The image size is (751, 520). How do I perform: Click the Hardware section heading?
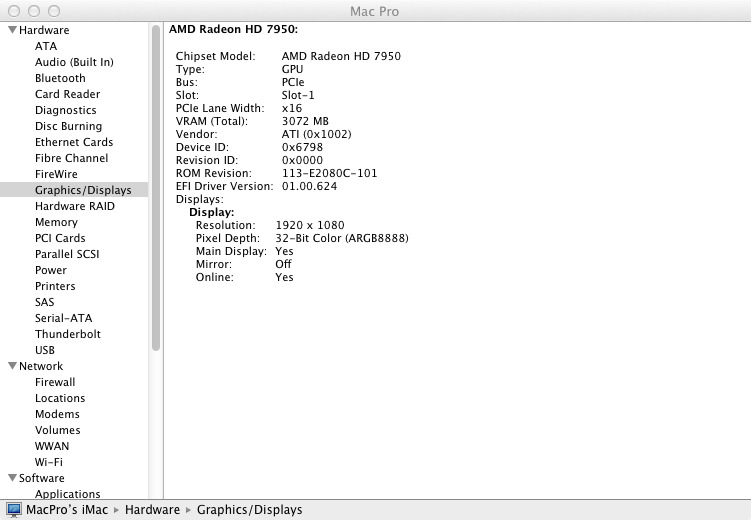(44, 30)
